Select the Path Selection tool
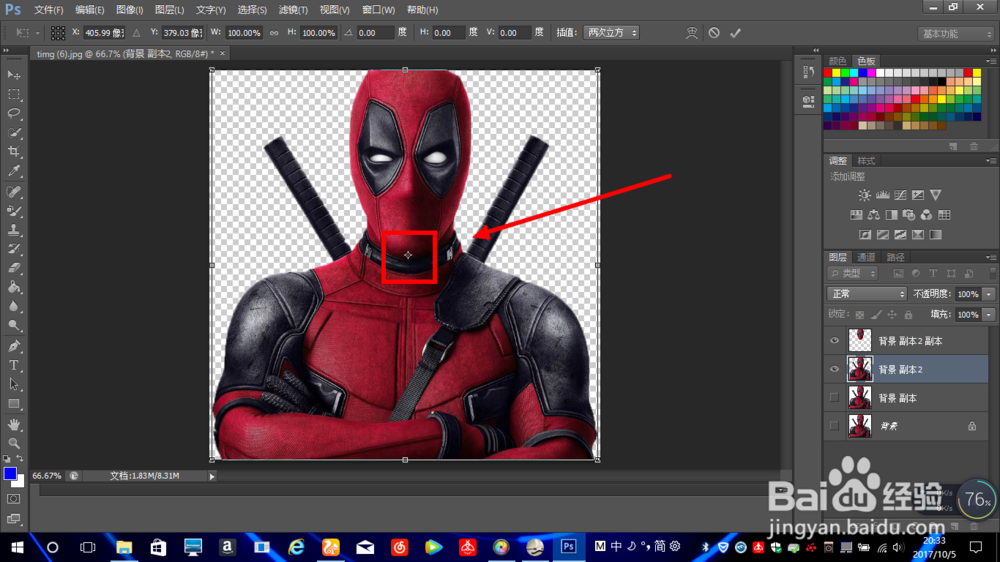Viewport: 1000px width, 562px height. coord(13,385)
